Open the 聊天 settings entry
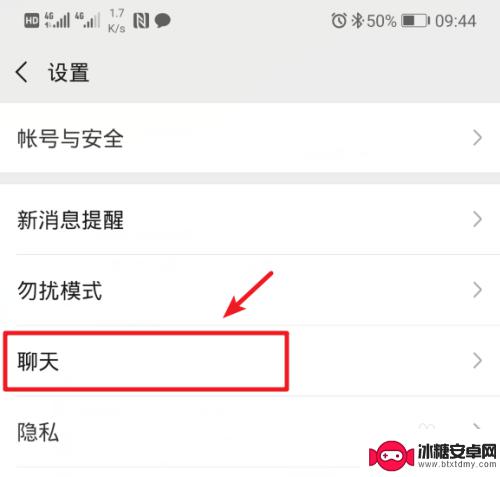The height and width of the screenshot is (477, 500). (250, 361)
